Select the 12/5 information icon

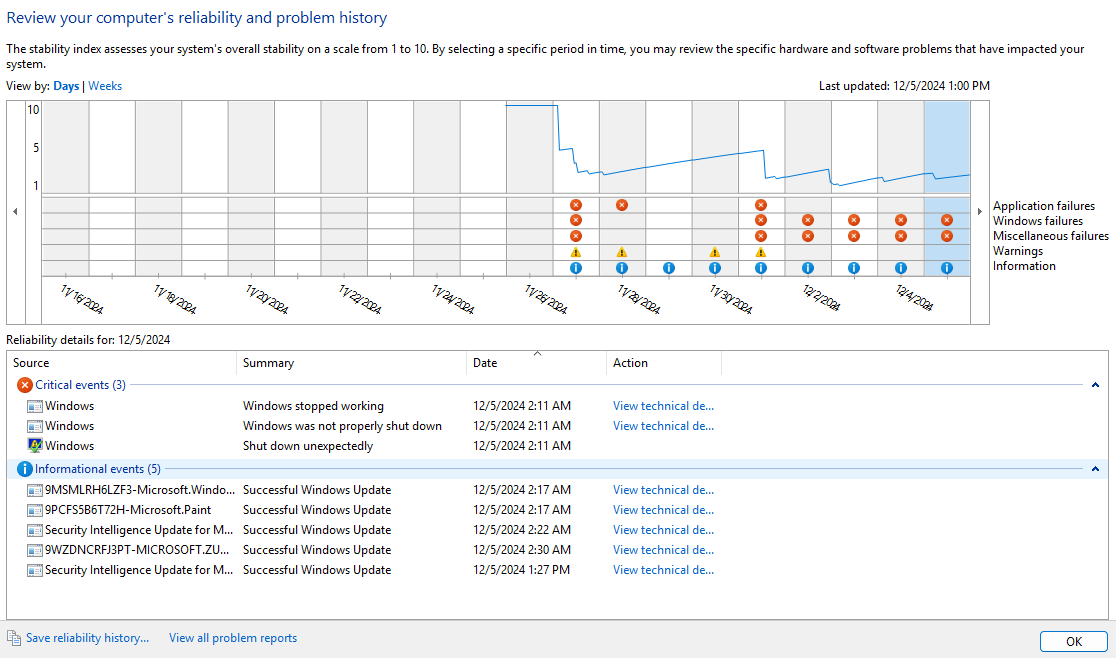click(x=947, y=268)
